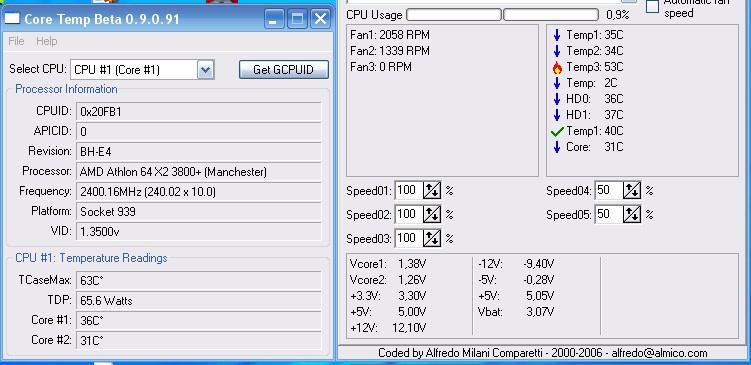This screenshot has width=751, height=365.
Task: Click the Frequency field 2400.16MHz
Action: click(198, 192)
